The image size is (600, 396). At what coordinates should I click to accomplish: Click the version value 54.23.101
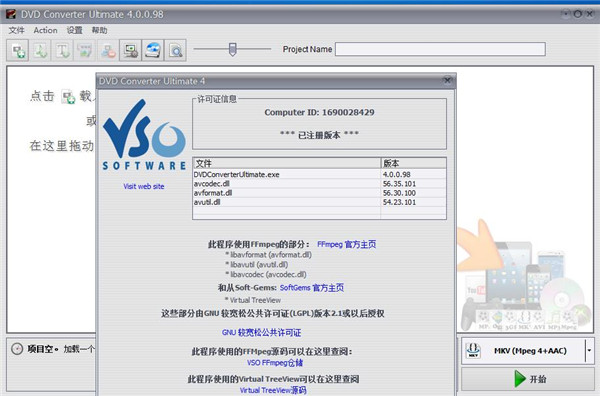tap(399, 202)
